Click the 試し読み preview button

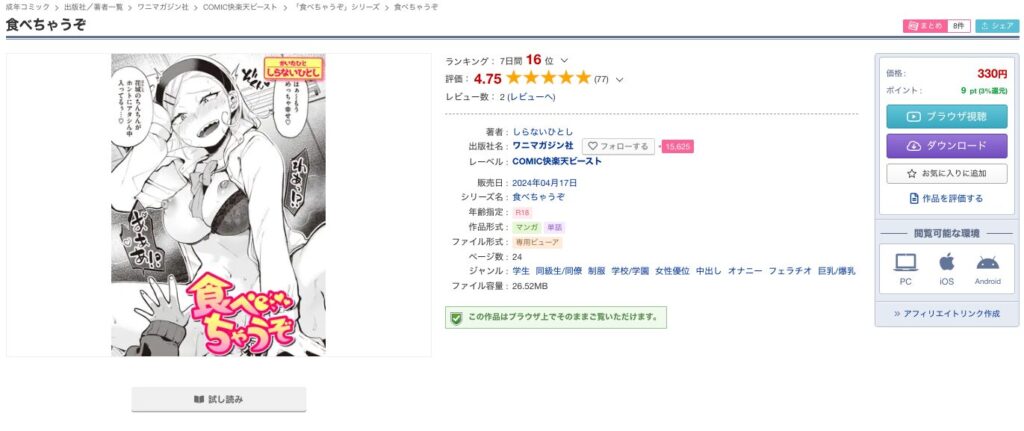[x=219, y=399]
